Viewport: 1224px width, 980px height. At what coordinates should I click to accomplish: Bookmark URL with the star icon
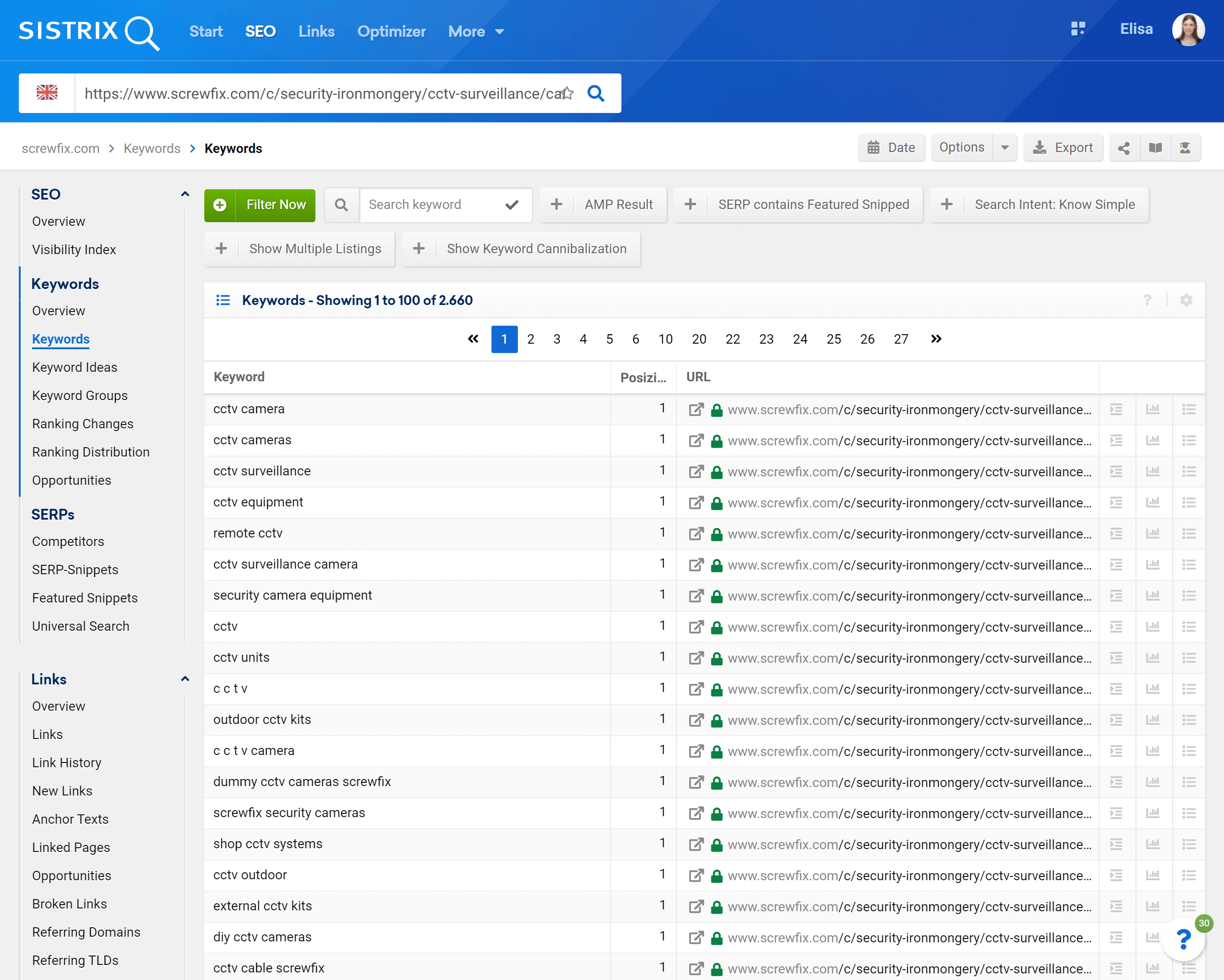(x=567, y=93)
